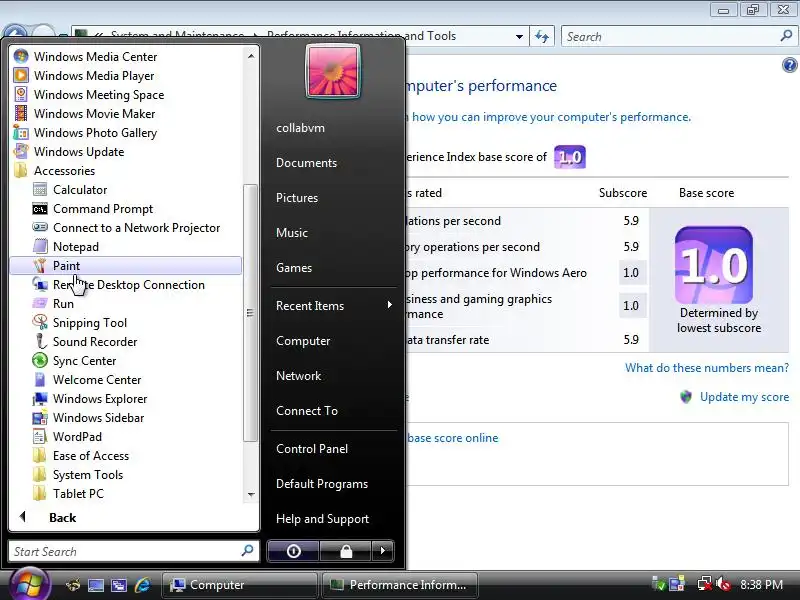Open shutdown options arrow menu
This screenshot has height=600, width=800.
pyautogui.click(x=383, y=551)
